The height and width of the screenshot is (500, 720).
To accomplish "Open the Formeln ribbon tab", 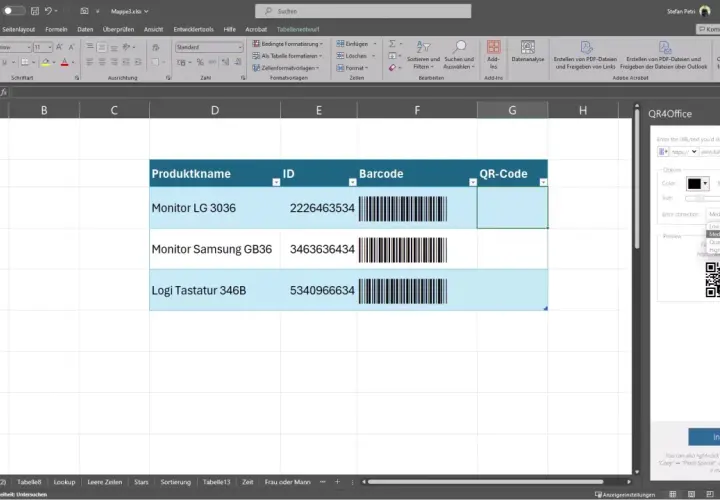I will (56, 29).
